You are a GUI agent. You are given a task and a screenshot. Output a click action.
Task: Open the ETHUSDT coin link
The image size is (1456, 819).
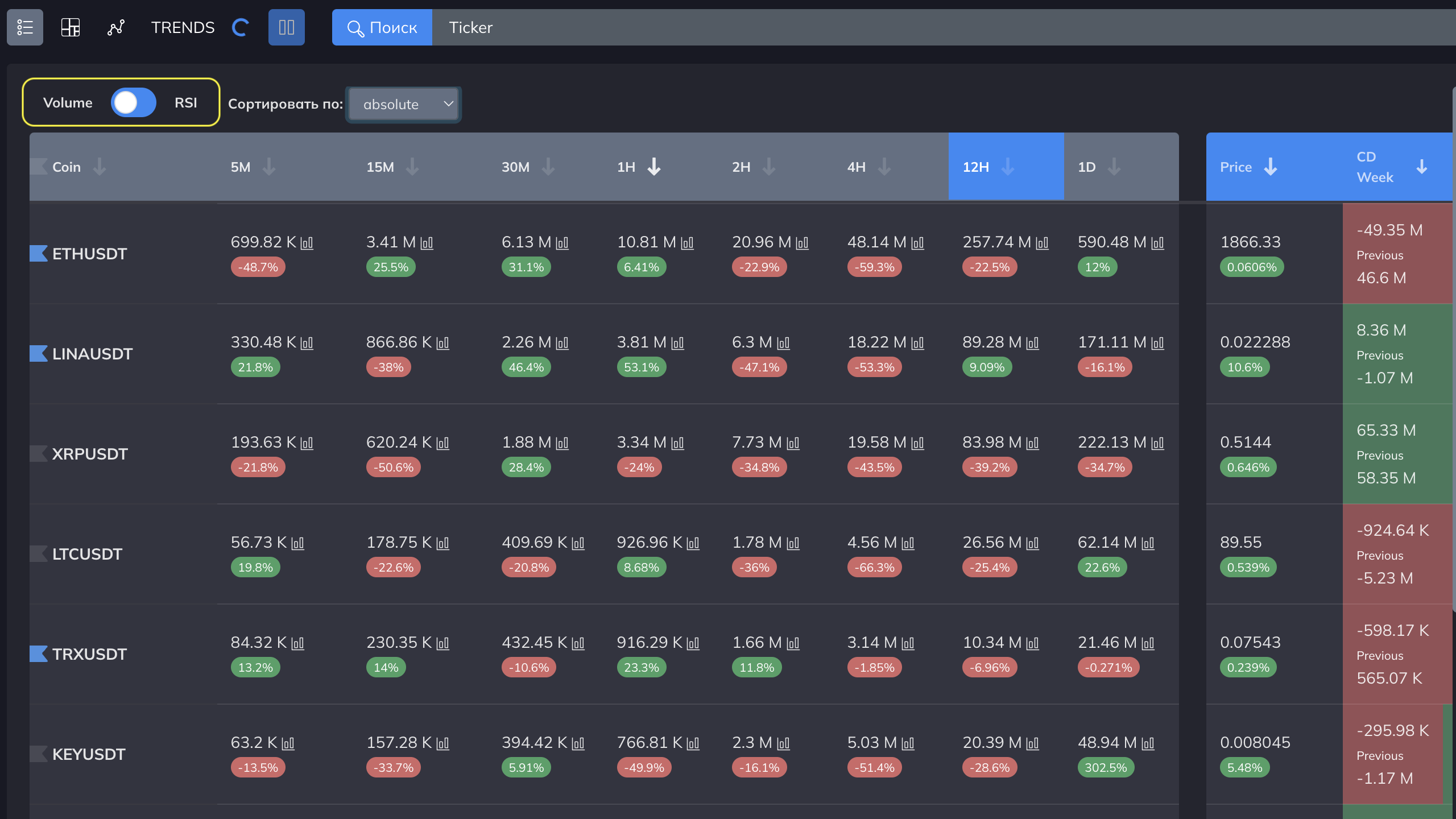(x=89, y=254)
